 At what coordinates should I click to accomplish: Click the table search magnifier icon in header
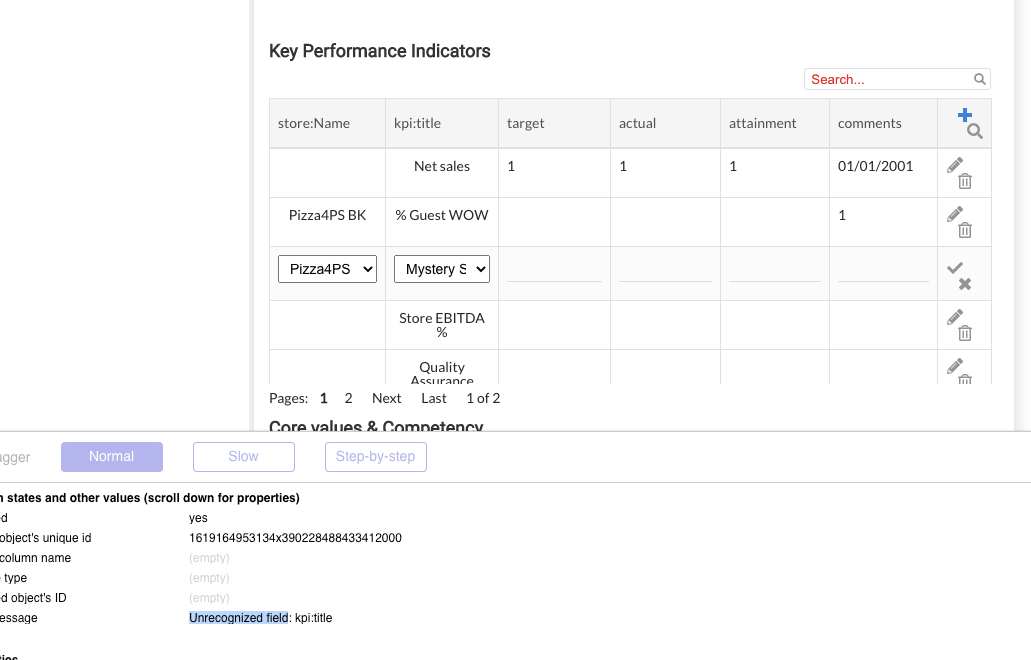pos(974,131)
